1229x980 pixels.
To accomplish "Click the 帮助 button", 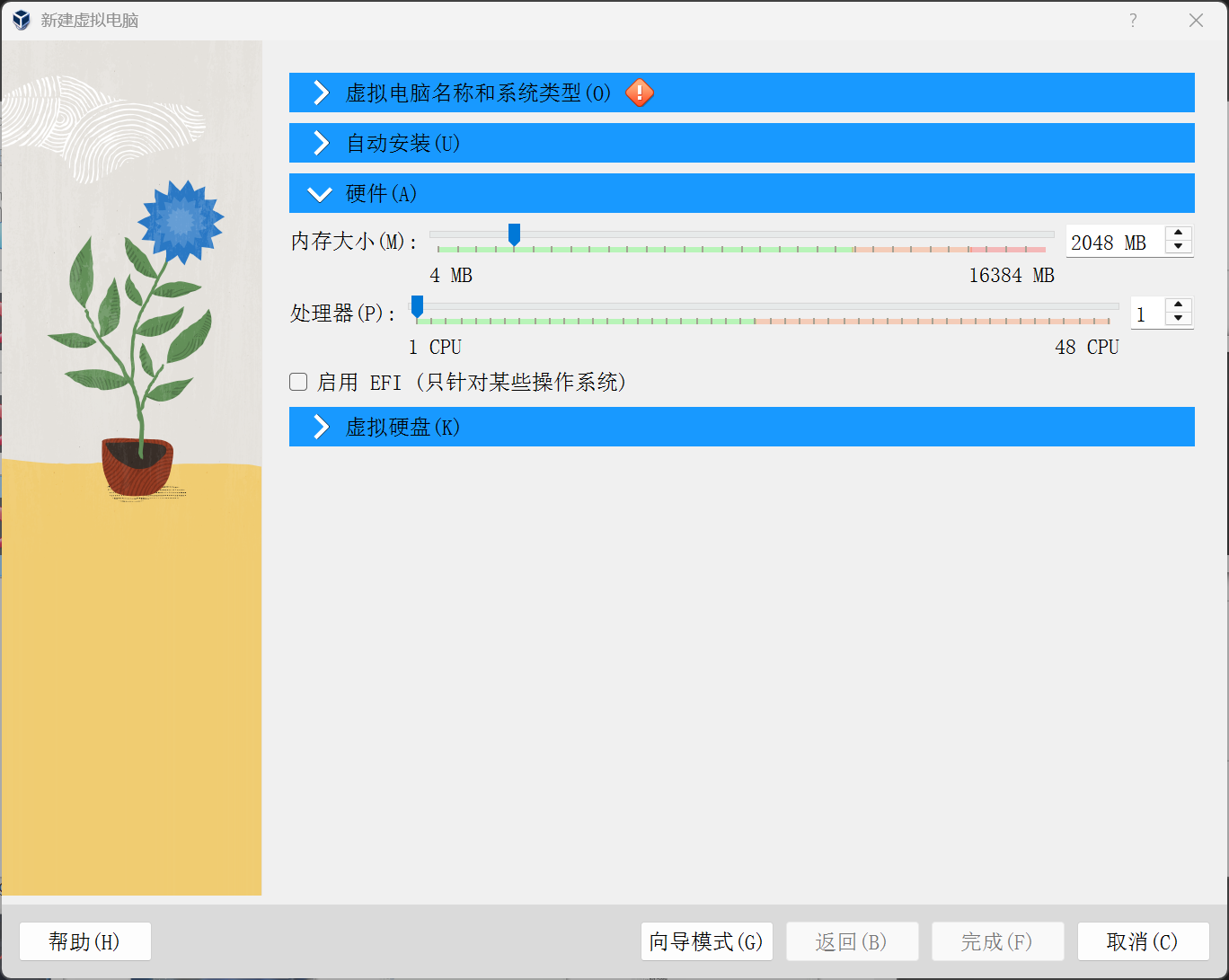I will (84, 941).
